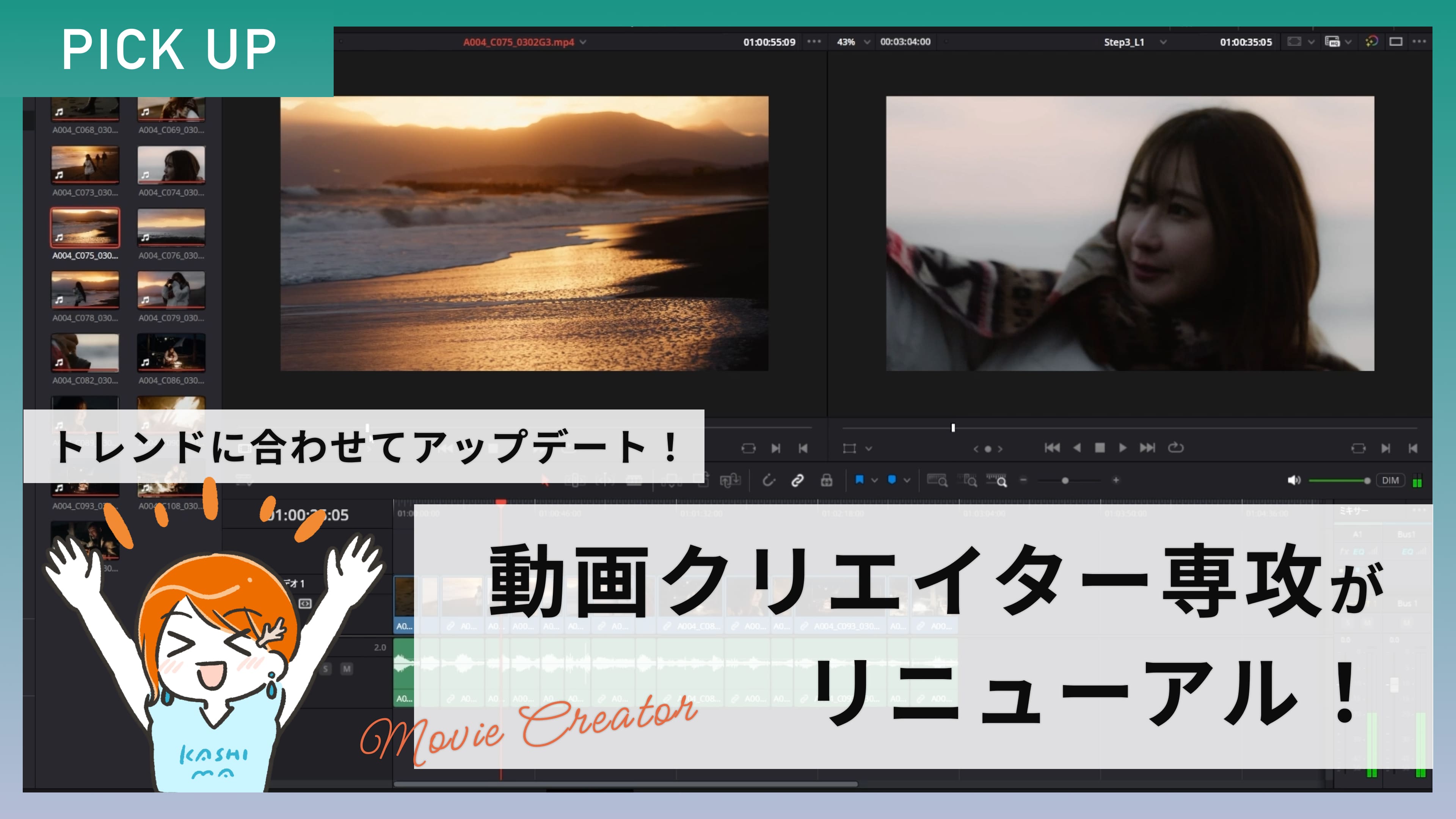The width and height of the screenshot is (1456, 819).
Task: Play the timeline forward
Action: pos(1122,448)
